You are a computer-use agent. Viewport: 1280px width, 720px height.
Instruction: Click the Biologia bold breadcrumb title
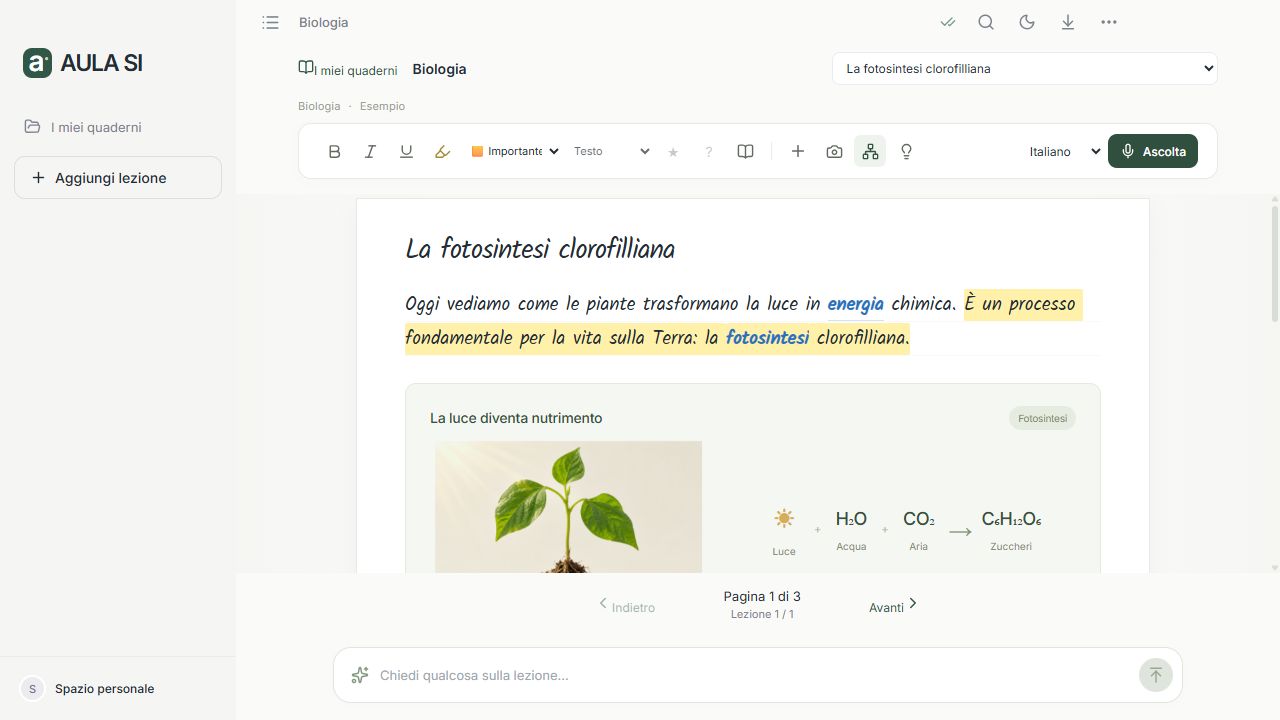pos(439,69)
